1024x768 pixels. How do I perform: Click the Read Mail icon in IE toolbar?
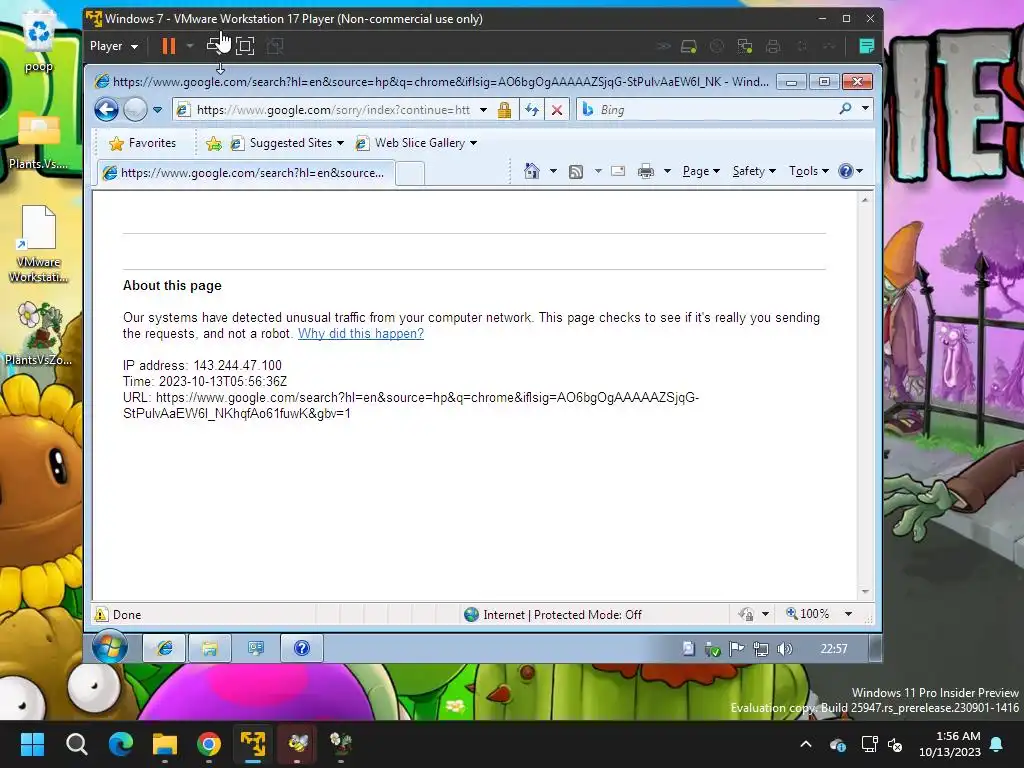[x=618, y=171]
